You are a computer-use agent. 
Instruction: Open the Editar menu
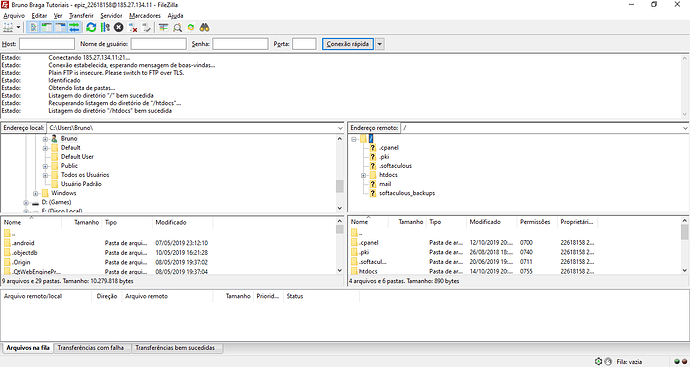39,15
